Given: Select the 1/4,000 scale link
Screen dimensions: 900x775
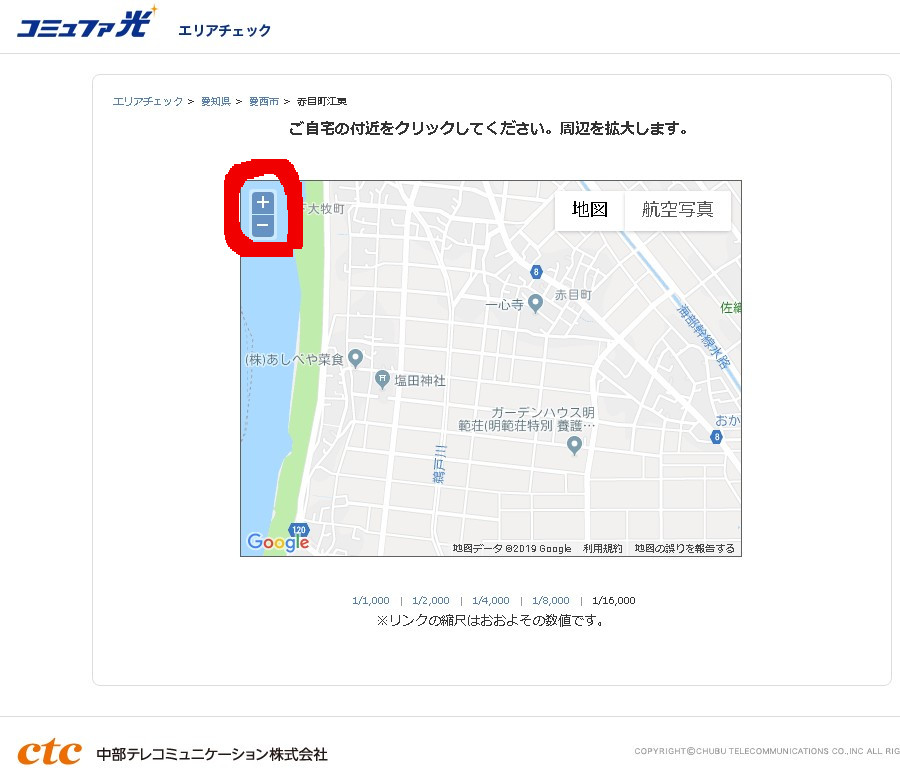Looking at the screenshot, I should tap(491, 600).
